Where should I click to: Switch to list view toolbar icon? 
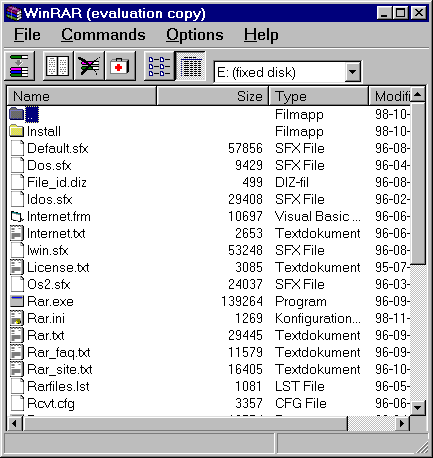coord(159,66)
